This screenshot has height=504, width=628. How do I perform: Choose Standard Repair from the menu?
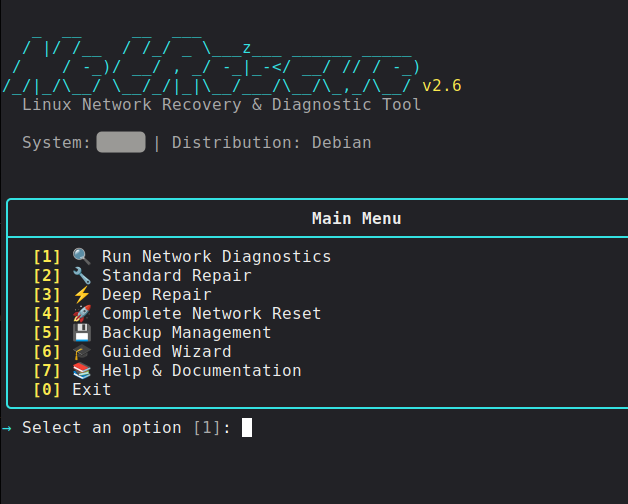click(177, 276)
